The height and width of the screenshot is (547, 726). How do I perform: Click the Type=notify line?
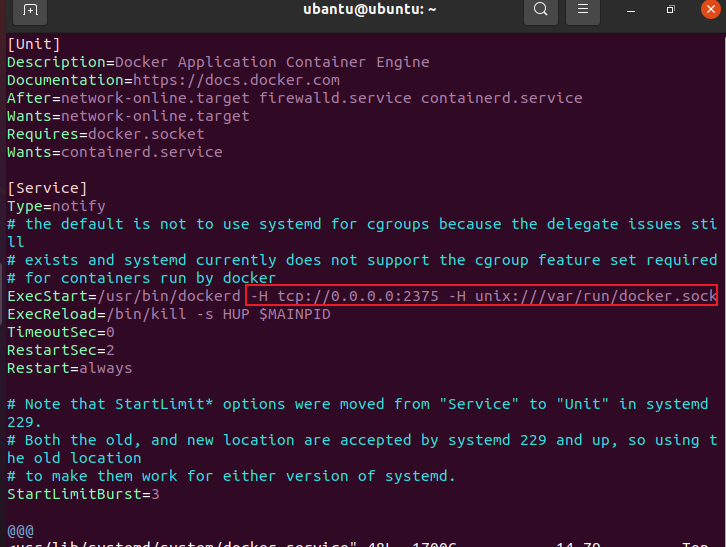pos(55,206)
